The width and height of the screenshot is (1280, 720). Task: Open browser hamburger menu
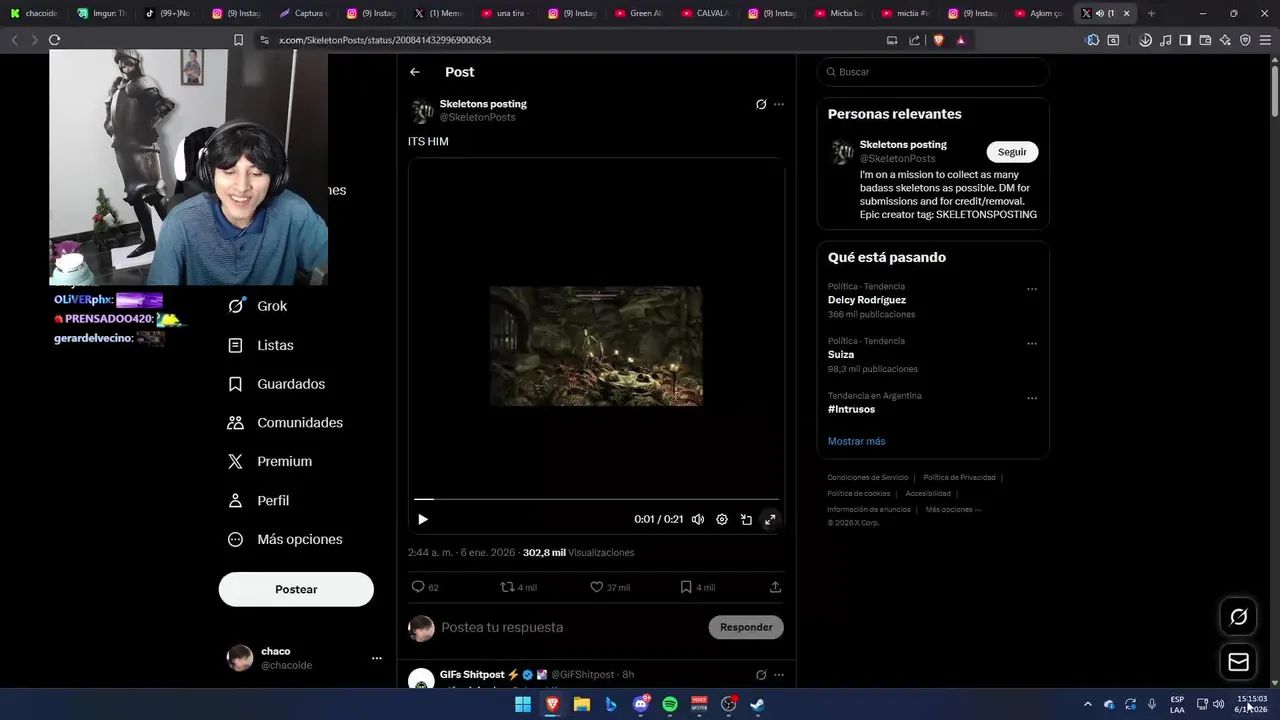click(x=1265, y=40)
